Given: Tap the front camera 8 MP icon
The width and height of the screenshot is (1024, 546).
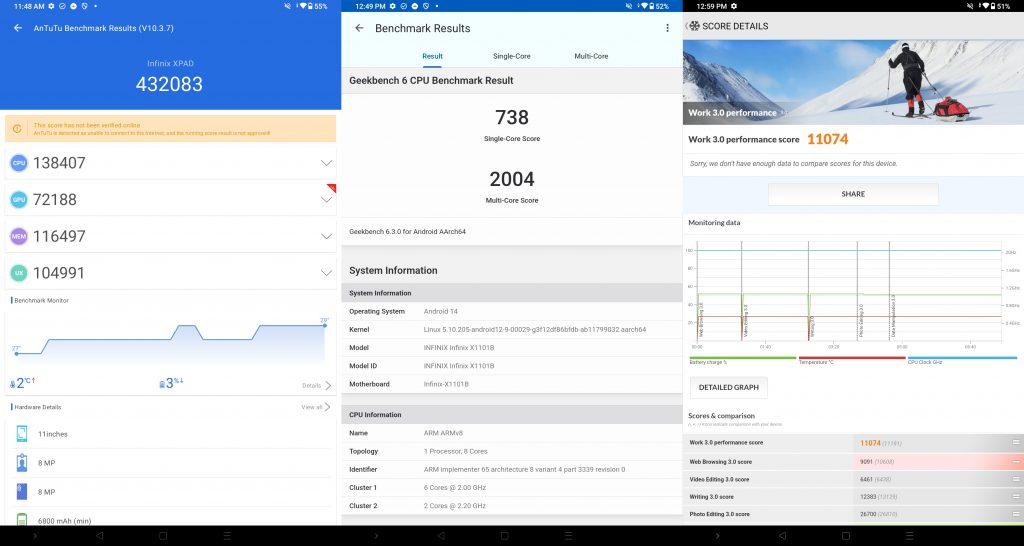Looking at the screenshot, I should [x=22, y=463].
